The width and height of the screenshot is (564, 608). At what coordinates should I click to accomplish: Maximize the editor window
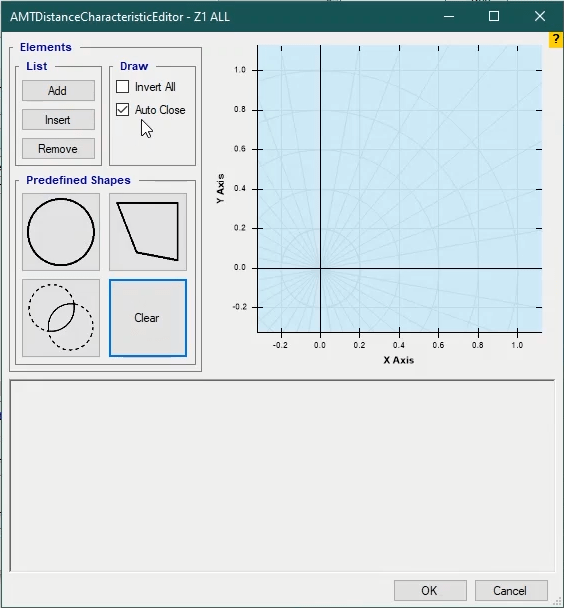[494, 16]
